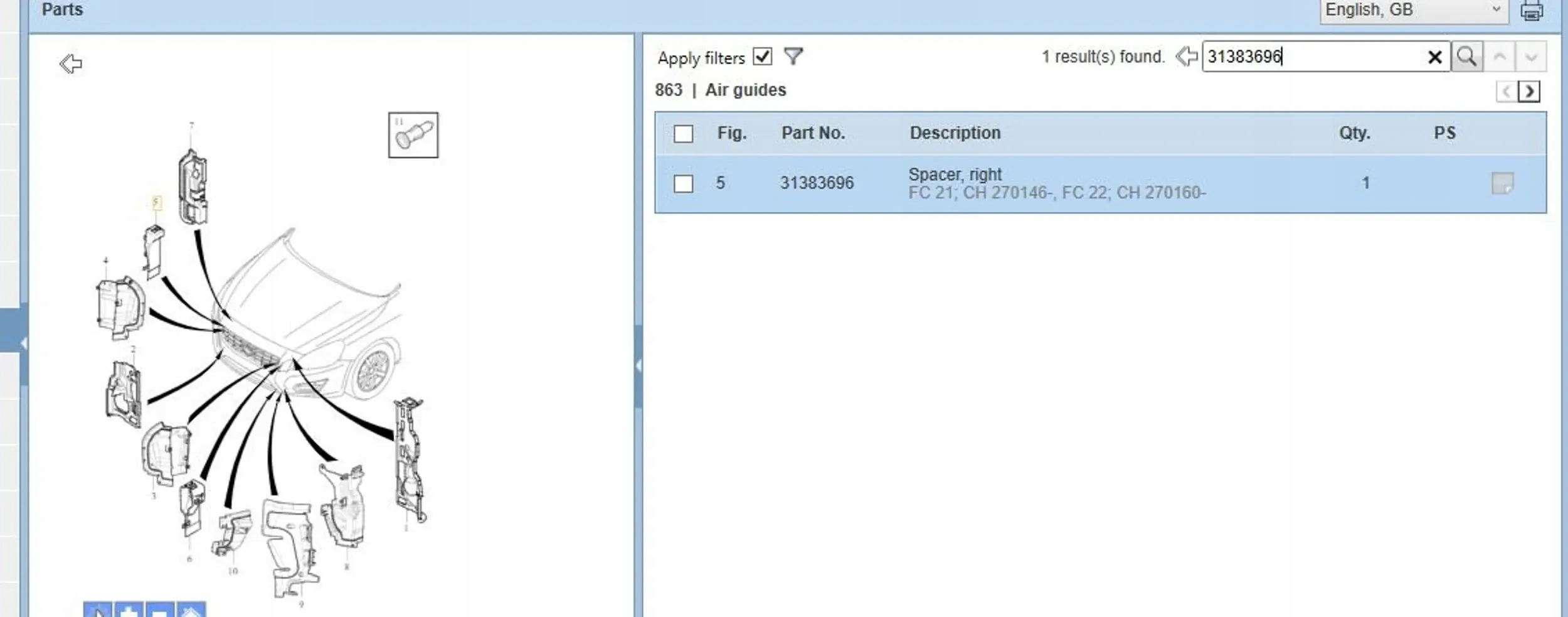Select part number 31383696 in table

817,183
